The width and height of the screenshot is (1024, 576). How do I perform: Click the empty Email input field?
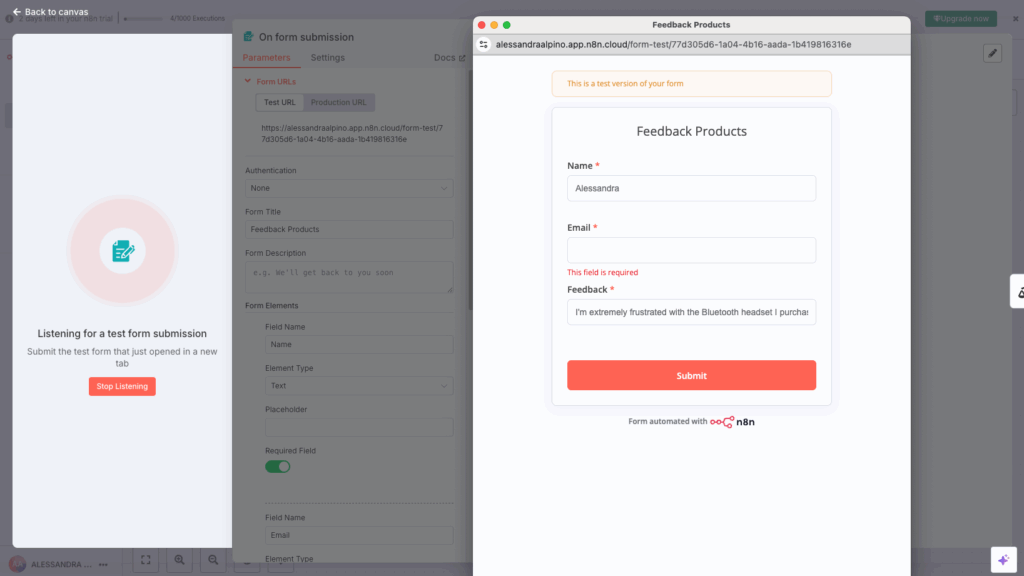click(691, 250)
